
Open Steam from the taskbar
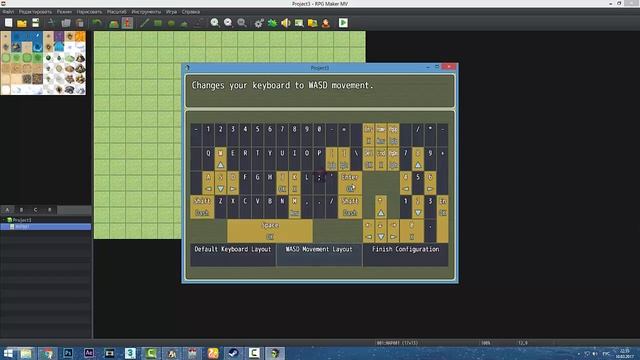tap(233, 353)
